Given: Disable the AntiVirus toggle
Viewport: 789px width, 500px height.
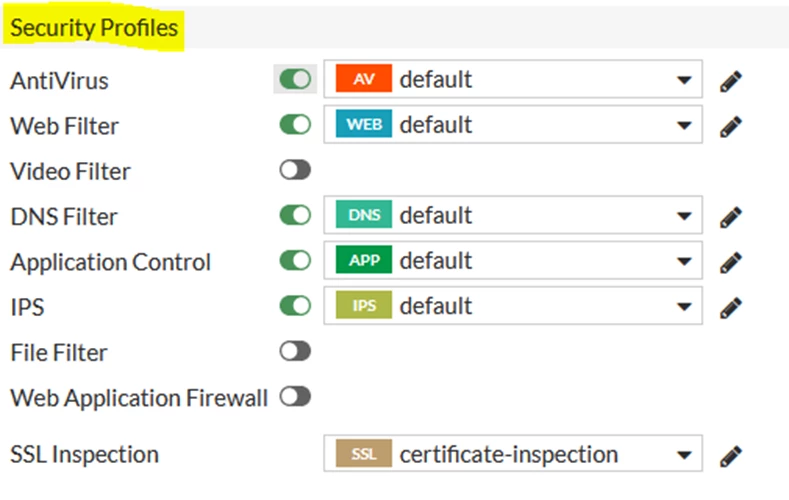Looking at the screenshot, I should (295, 79).
